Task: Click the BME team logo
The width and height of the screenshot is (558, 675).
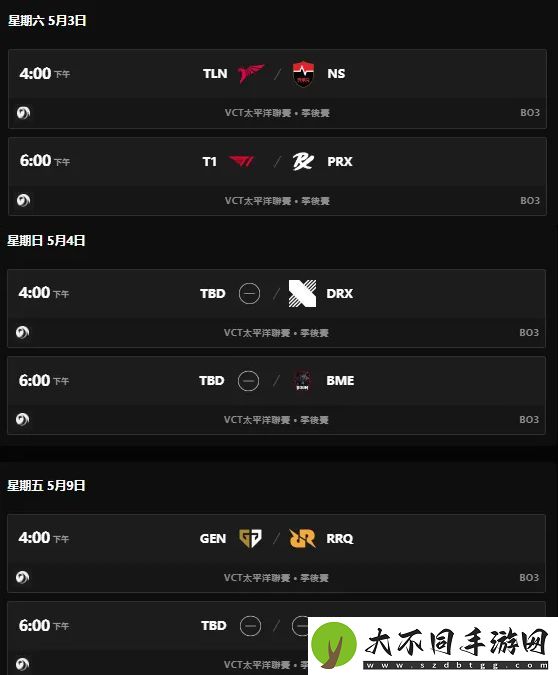Action: coord(302,381)
